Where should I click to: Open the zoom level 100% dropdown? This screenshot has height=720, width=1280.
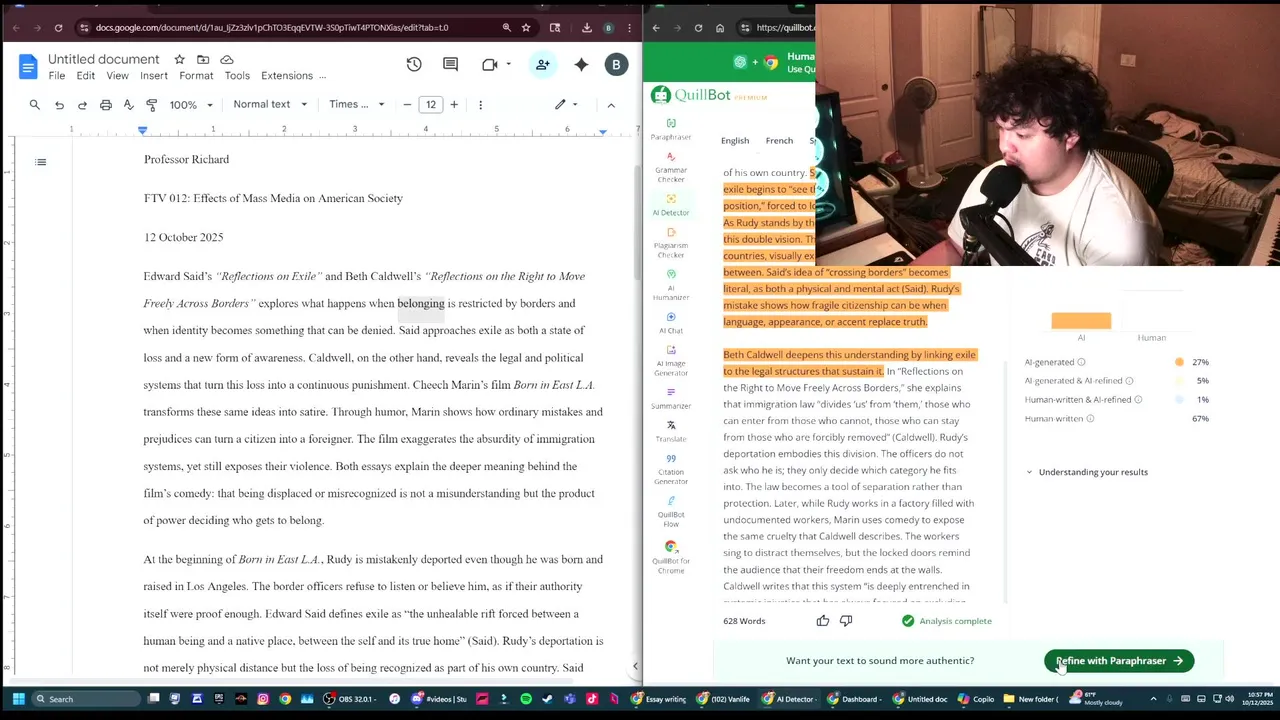pyautogui.click(x=191, y=104)
